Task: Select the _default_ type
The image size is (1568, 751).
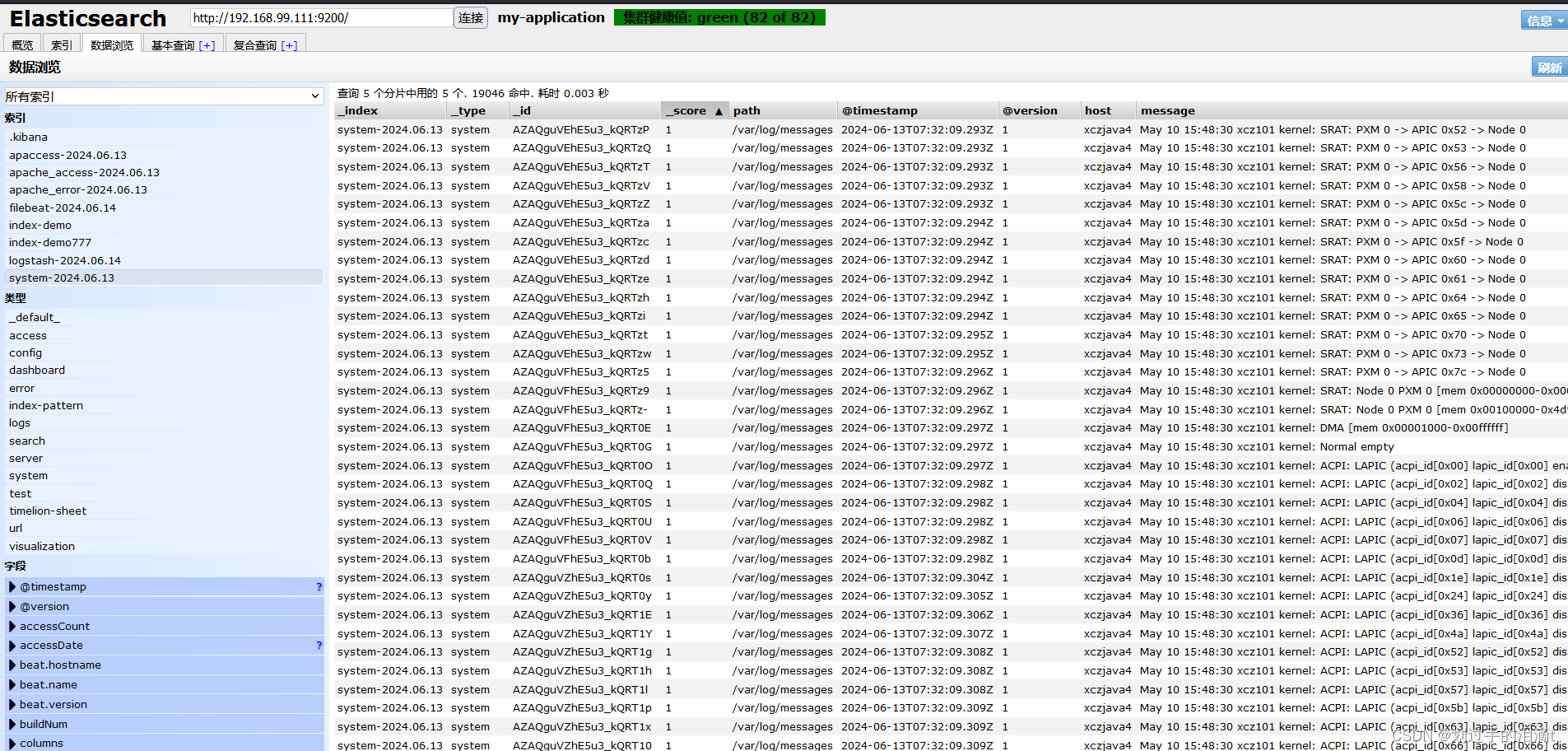Action: coord(164,317)
